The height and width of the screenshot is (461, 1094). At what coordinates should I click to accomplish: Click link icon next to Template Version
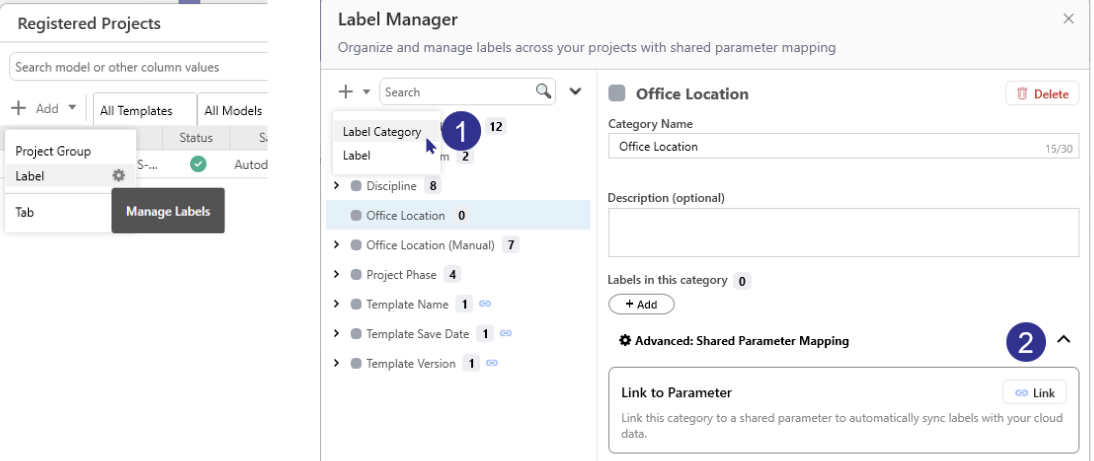(x=492, y=363)
